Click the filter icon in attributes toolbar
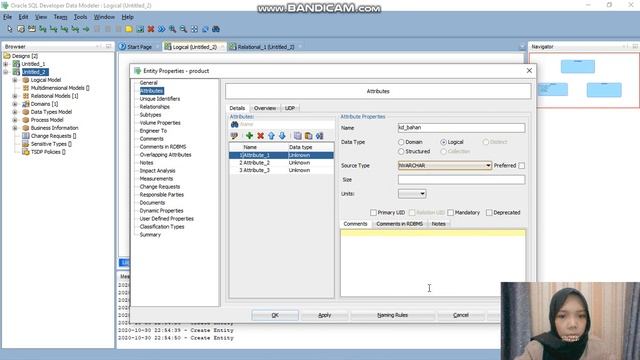The height and width of the screenshot is (360, 640). coord(234,136)
